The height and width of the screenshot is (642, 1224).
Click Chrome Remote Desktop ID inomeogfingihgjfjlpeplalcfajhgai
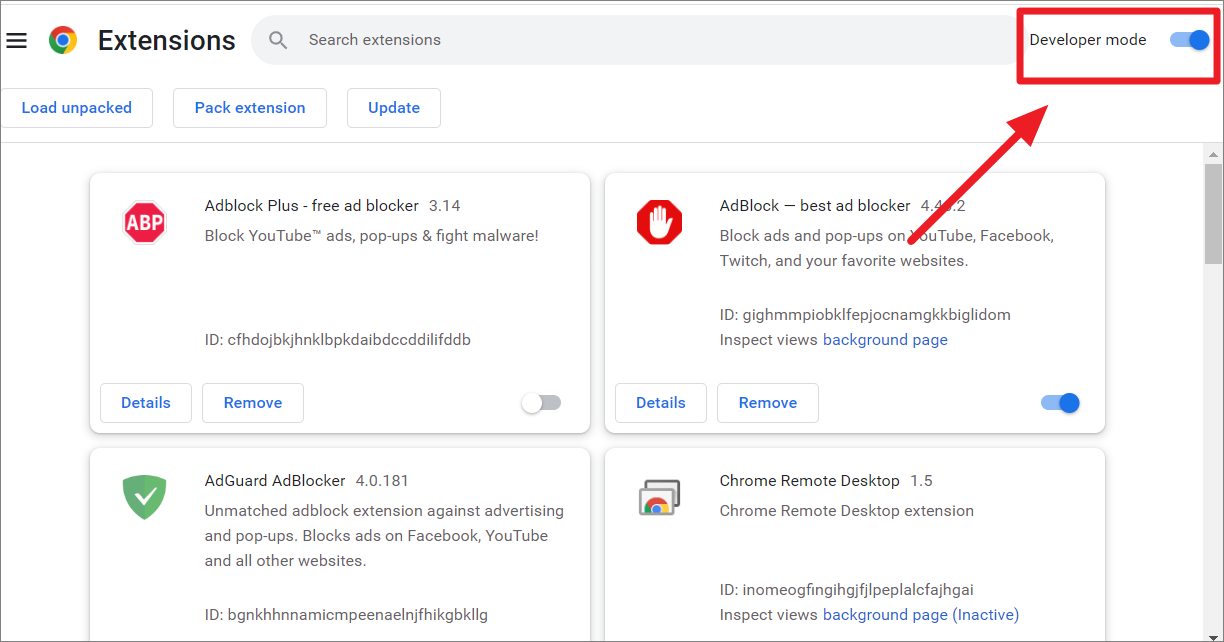point(847,590)
